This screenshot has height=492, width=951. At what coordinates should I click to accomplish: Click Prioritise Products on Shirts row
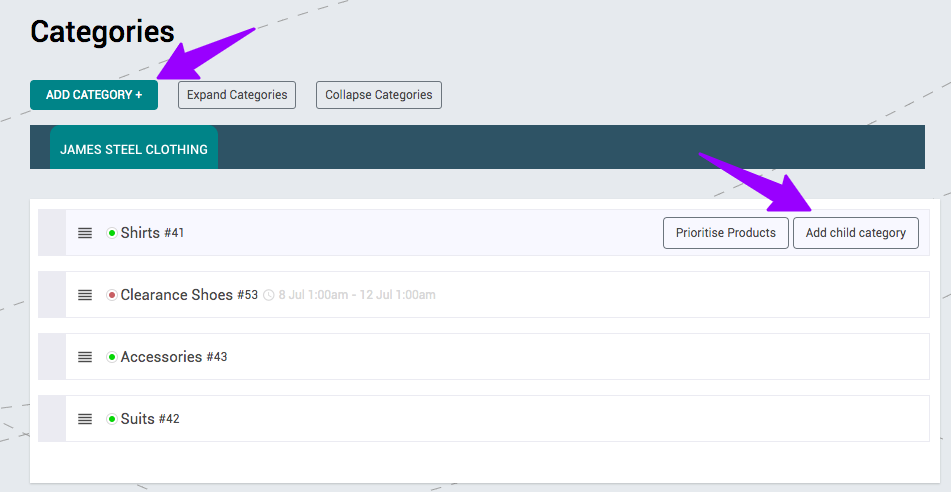(726, 233)
